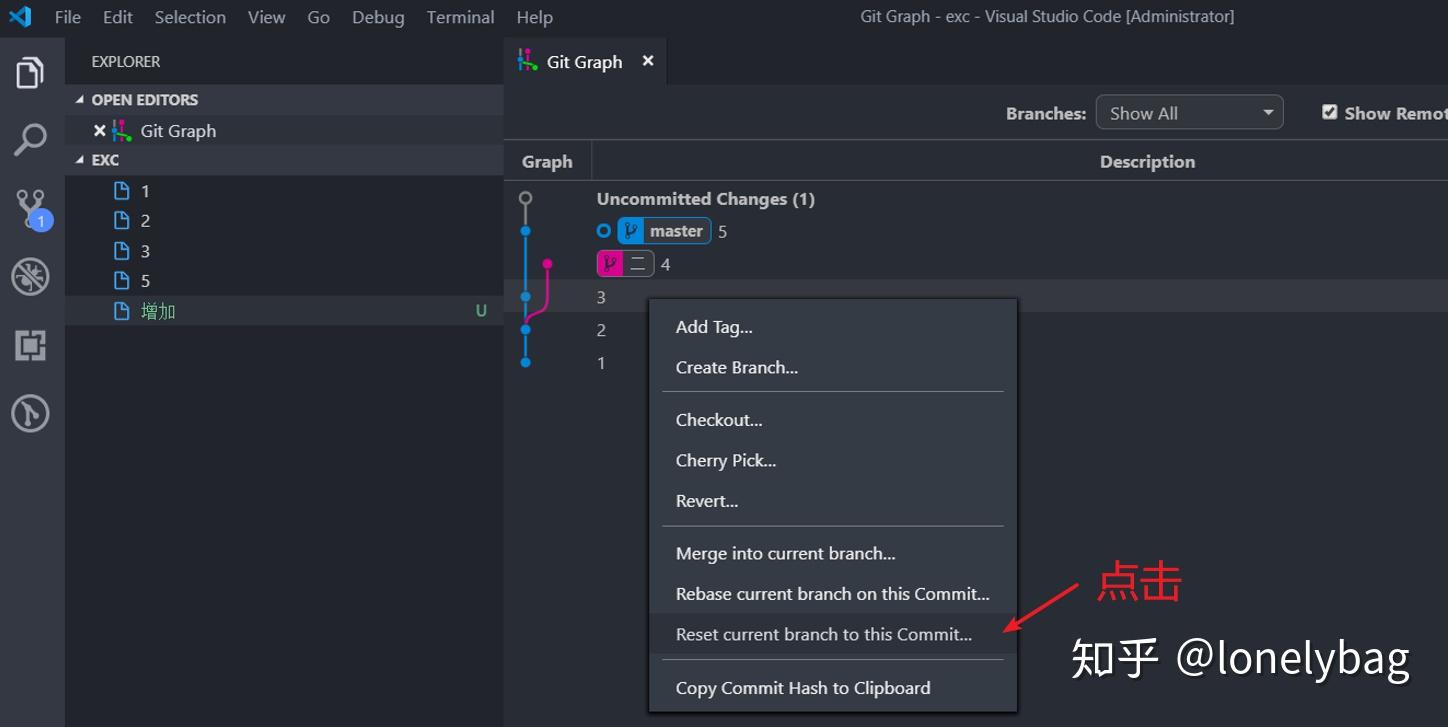
Task: Click the current HEAD circle indicator
Action: point(603,231)
